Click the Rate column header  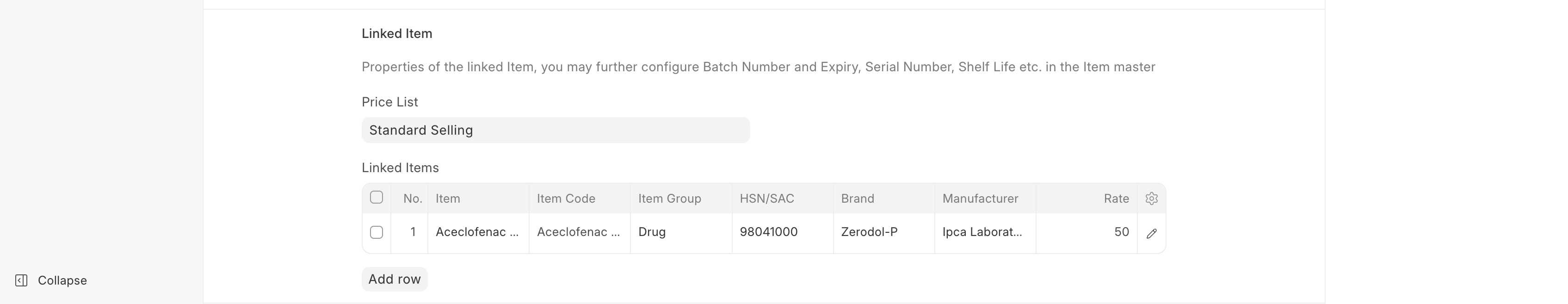[1116, 199]
